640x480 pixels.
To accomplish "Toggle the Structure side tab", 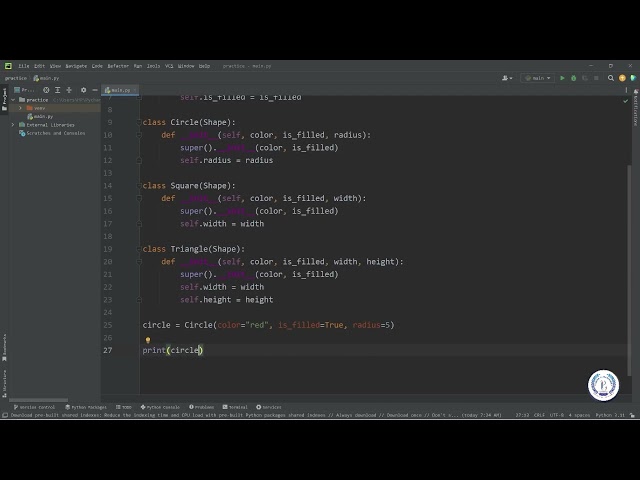I will click(x=4, y=383).
